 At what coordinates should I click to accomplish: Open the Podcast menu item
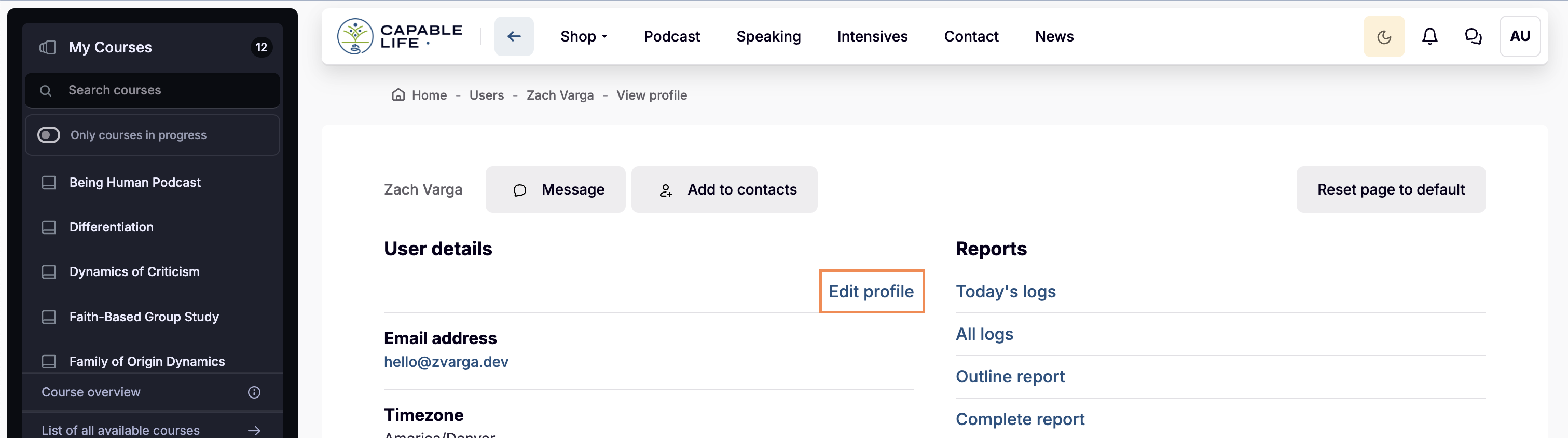pyautogui.click(x=671, y=36)
